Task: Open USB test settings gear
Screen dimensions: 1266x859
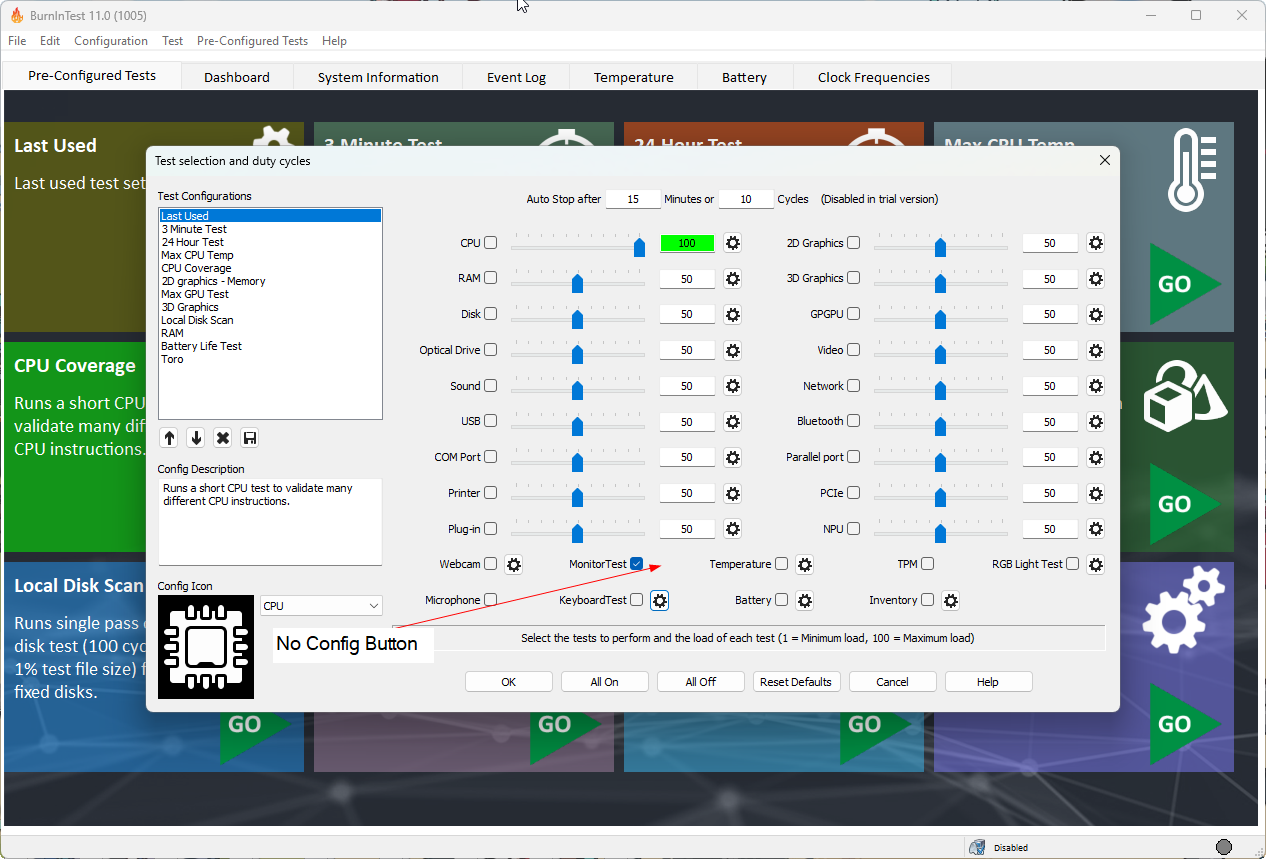Action: [x=732, y=422]
